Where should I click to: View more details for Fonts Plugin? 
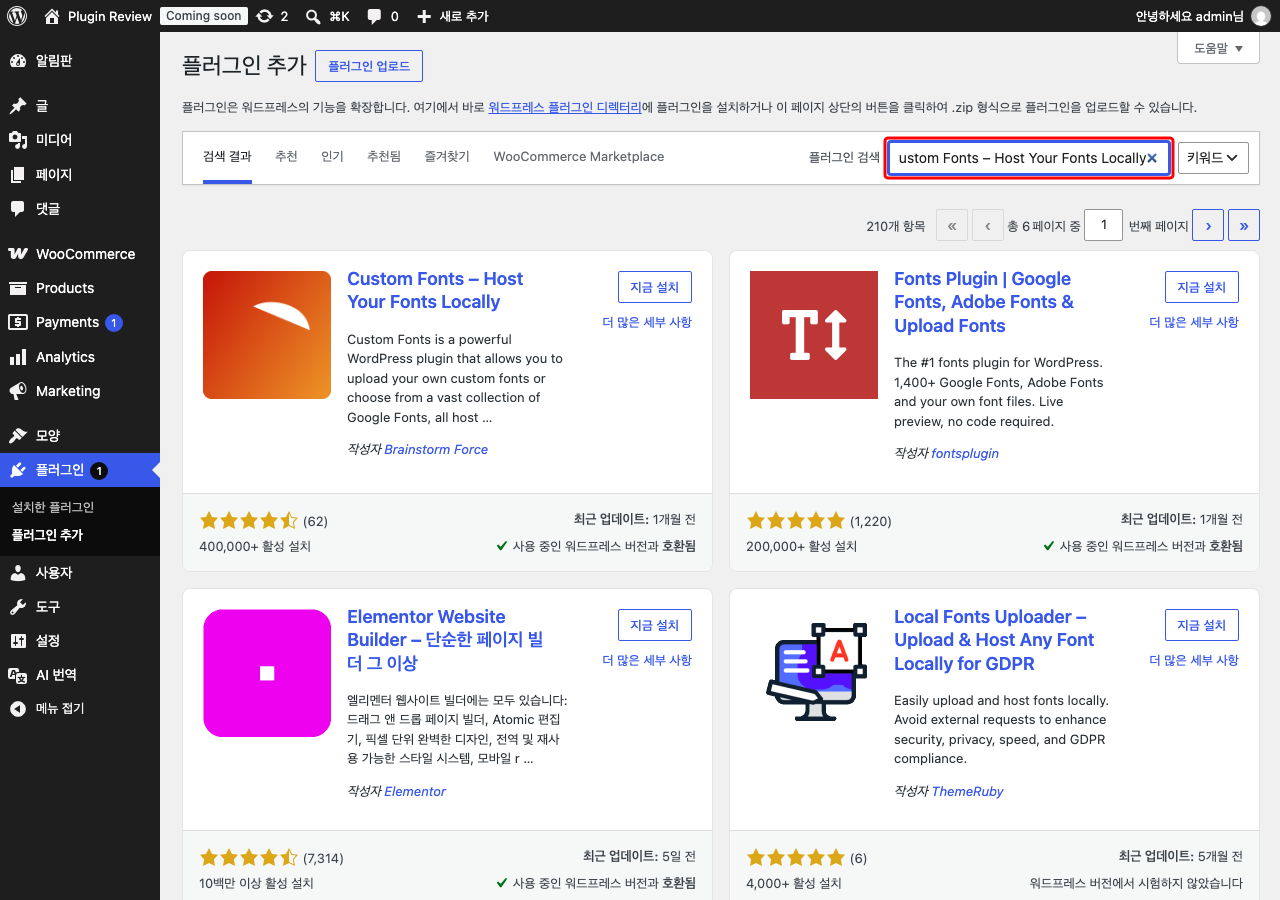(x=1194, y=322)
